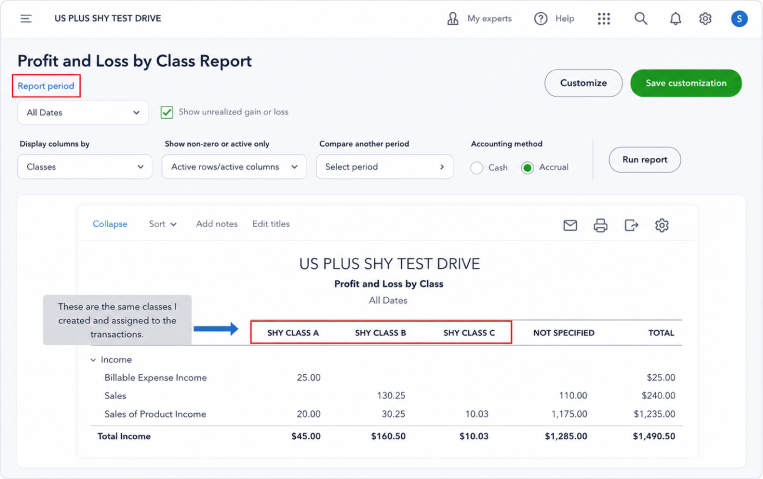This screenshot has height=479, width=763.
Task: Open the hamburger navigation menu
Action: click(26, 18)
